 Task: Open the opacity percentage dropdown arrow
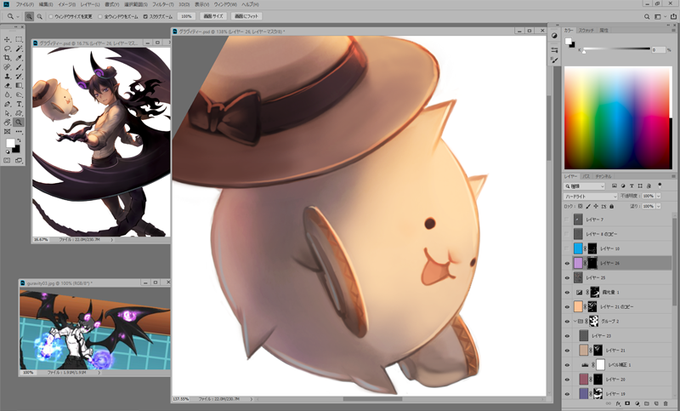click(658, 196)
